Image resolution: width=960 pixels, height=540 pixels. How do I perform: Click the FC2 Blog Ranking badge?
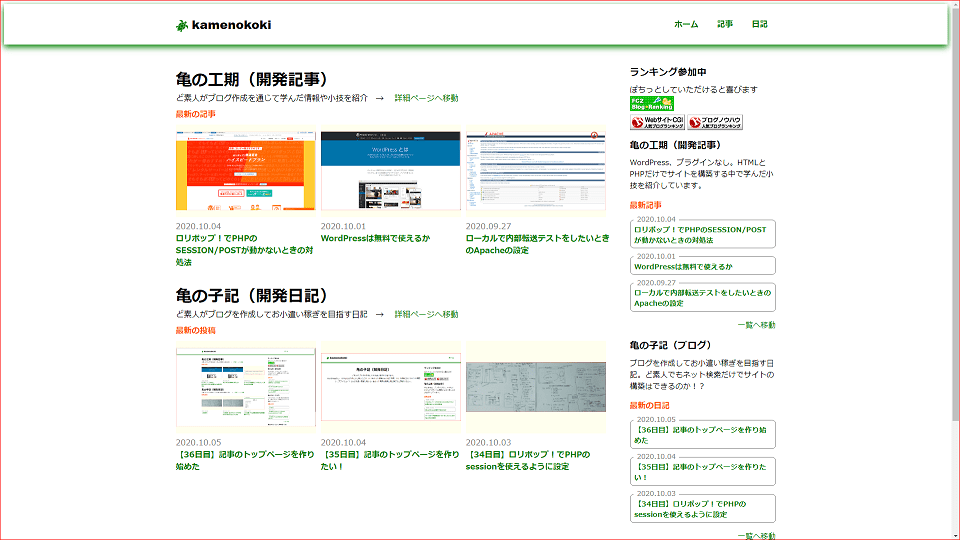(651, 103)
